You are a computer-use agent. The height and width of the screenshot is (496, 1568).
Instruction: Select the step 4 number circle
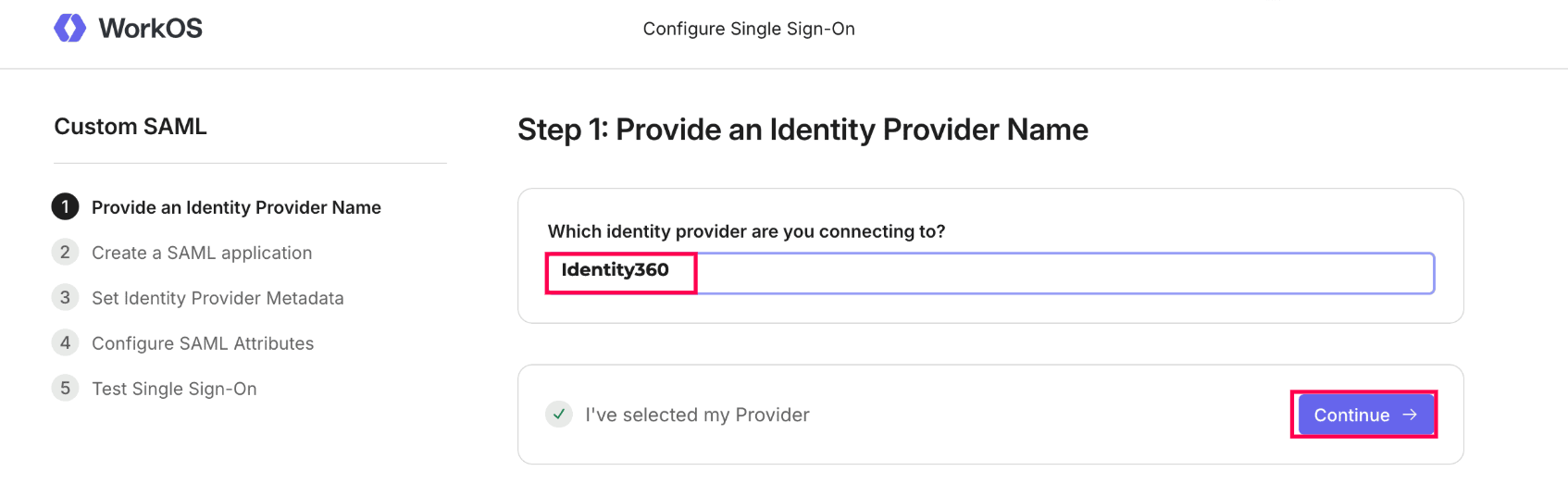click(65, 342)
